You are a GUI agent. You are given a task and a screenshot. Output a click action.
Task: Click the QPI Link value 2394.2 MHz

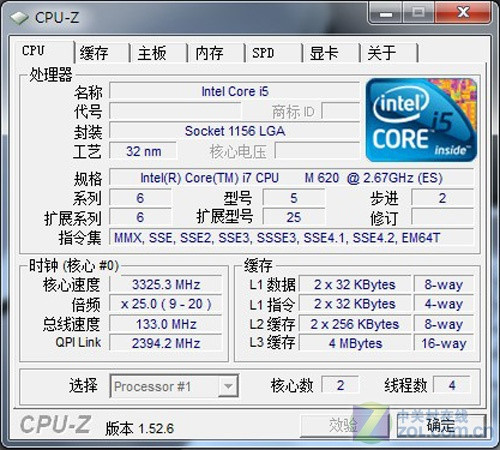166,343
